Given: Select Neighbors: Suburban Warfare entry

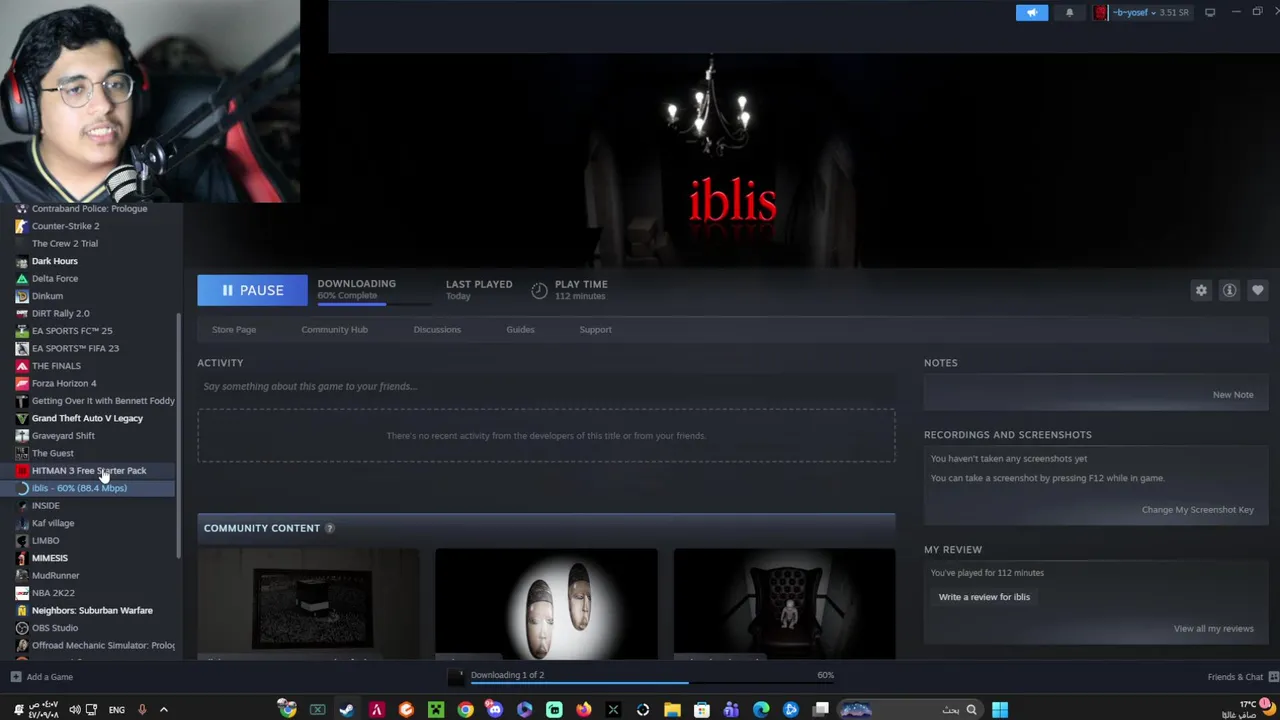Looking at the screenshot, I should point(92,610).
